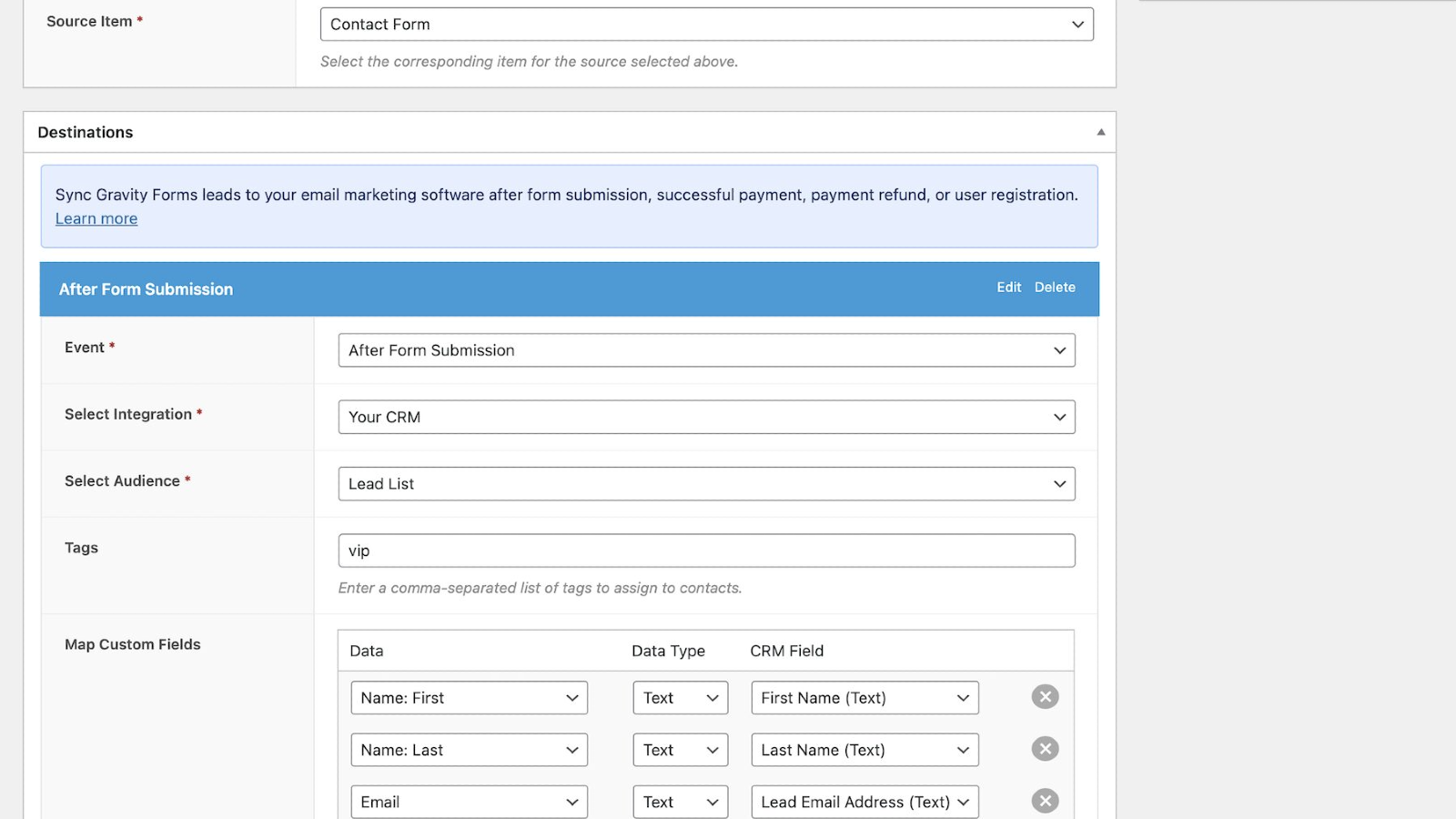Open First Name (Text) CRM field dropdown
The height and width of the screenshot is (819, 1456).
[864, 698]
